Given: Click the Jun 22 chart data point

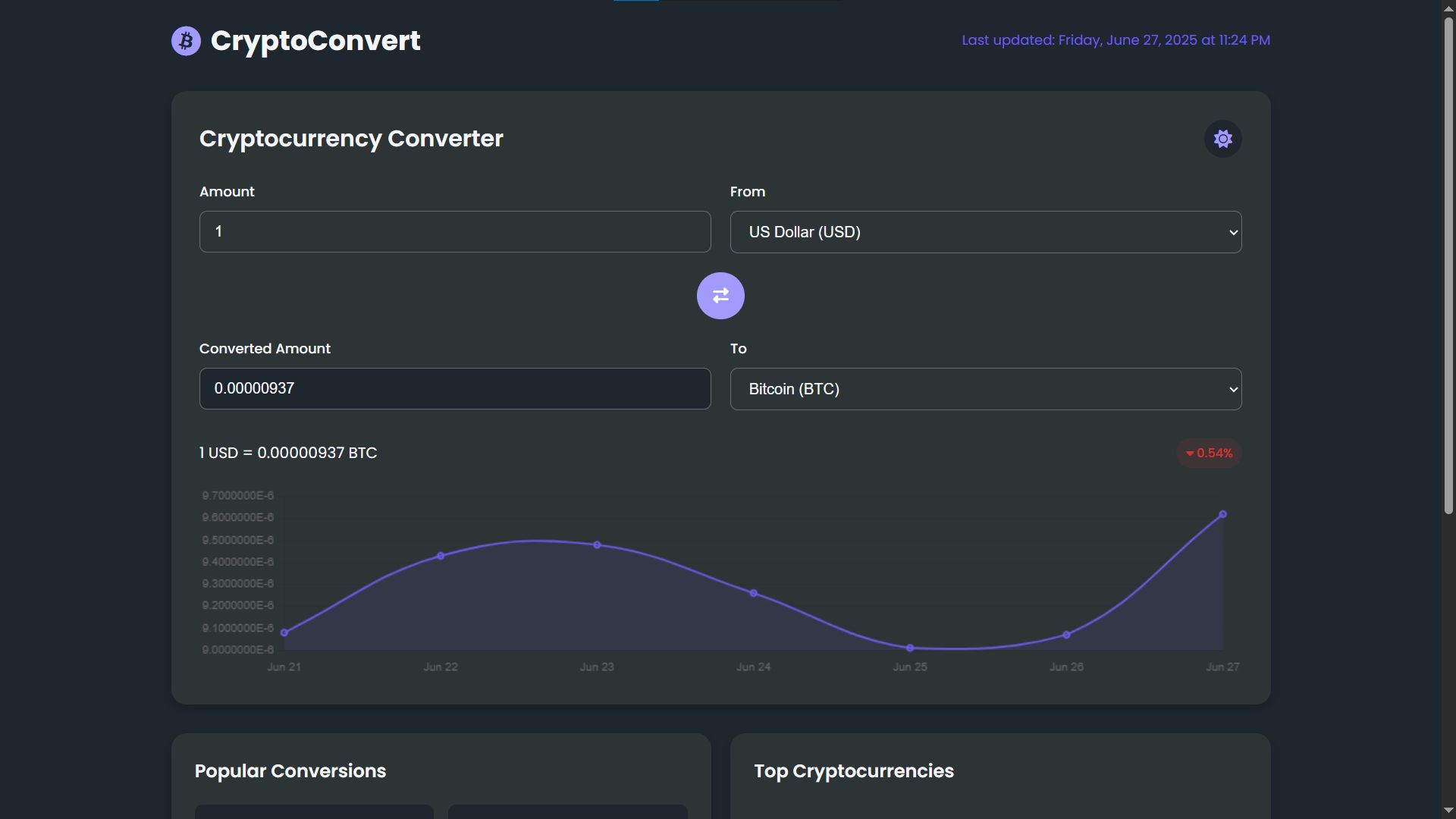Looking at the screenshot, I should 441,556.
